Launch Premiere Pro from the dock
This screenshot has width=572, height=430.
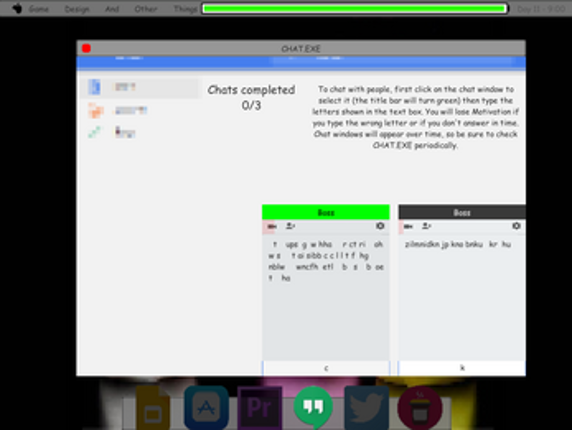(260, 408)
